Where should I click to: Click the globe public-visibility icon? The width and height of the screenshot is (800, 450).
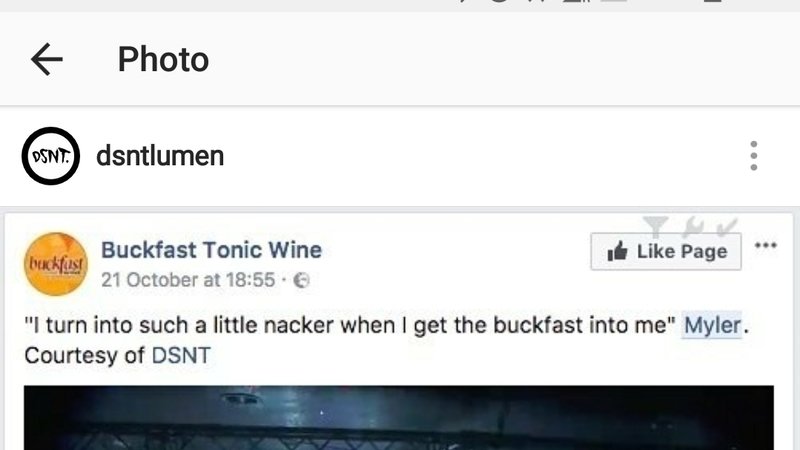pos(301,280)
